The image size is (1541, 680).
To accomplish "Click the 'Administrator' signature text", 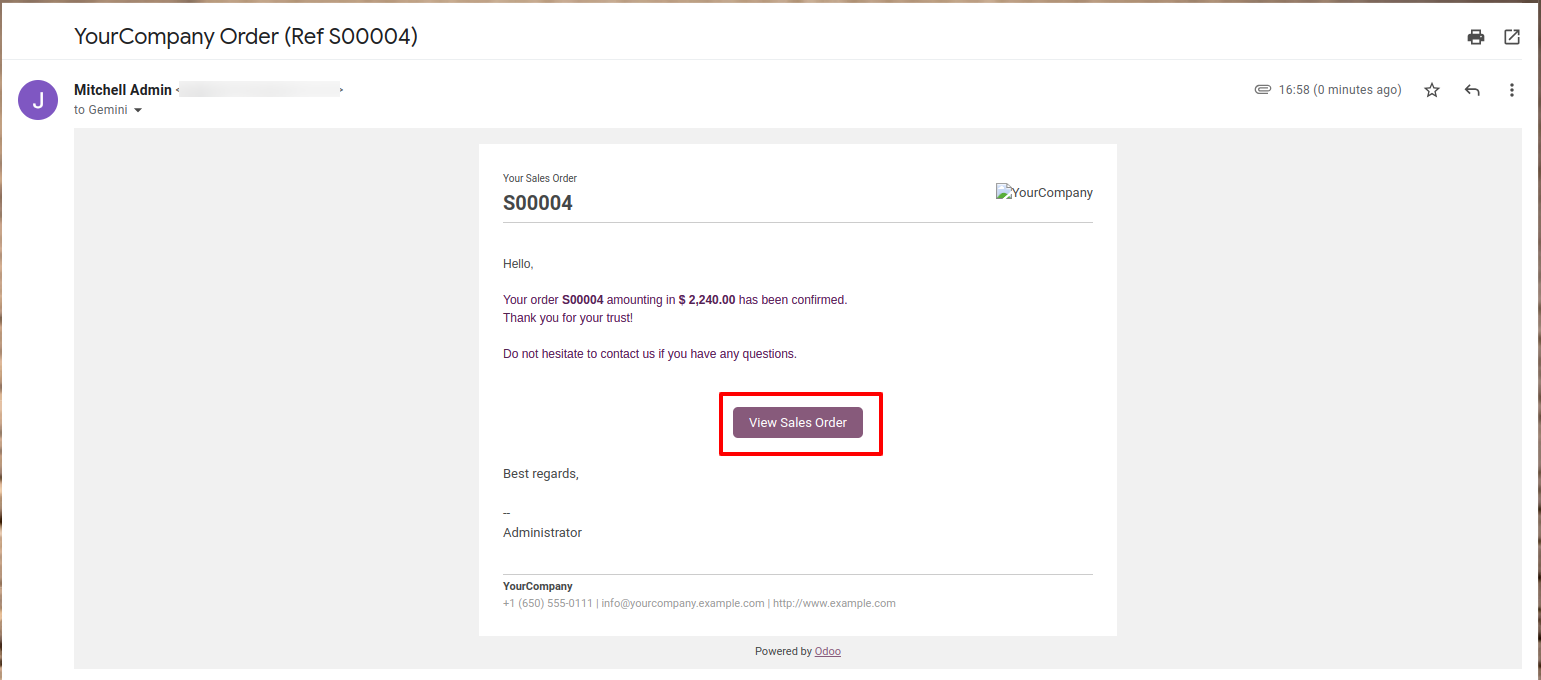I will 542,533.
